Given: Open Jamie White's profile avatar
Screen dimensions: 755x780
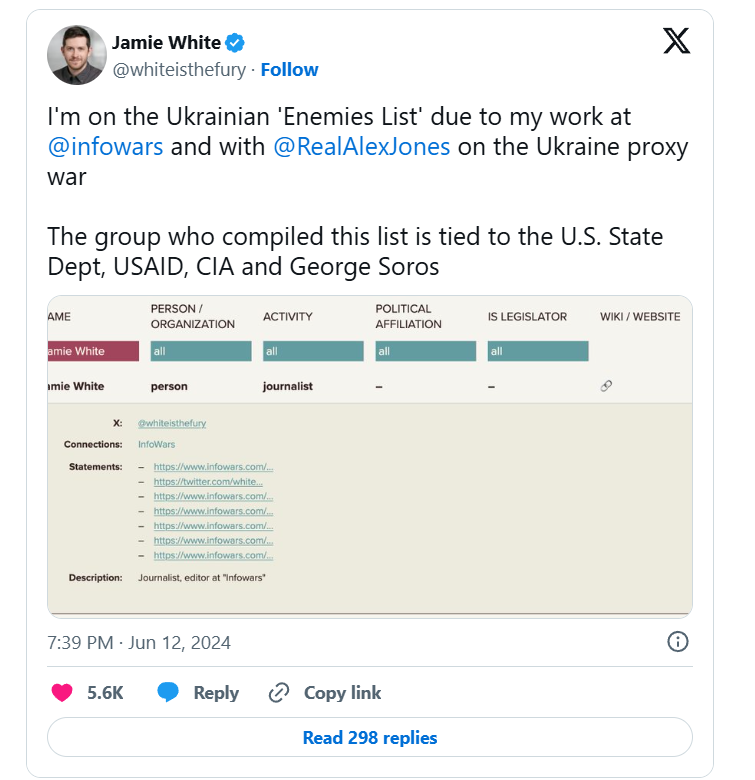Looking at the screenshot, I should [76, 55].
